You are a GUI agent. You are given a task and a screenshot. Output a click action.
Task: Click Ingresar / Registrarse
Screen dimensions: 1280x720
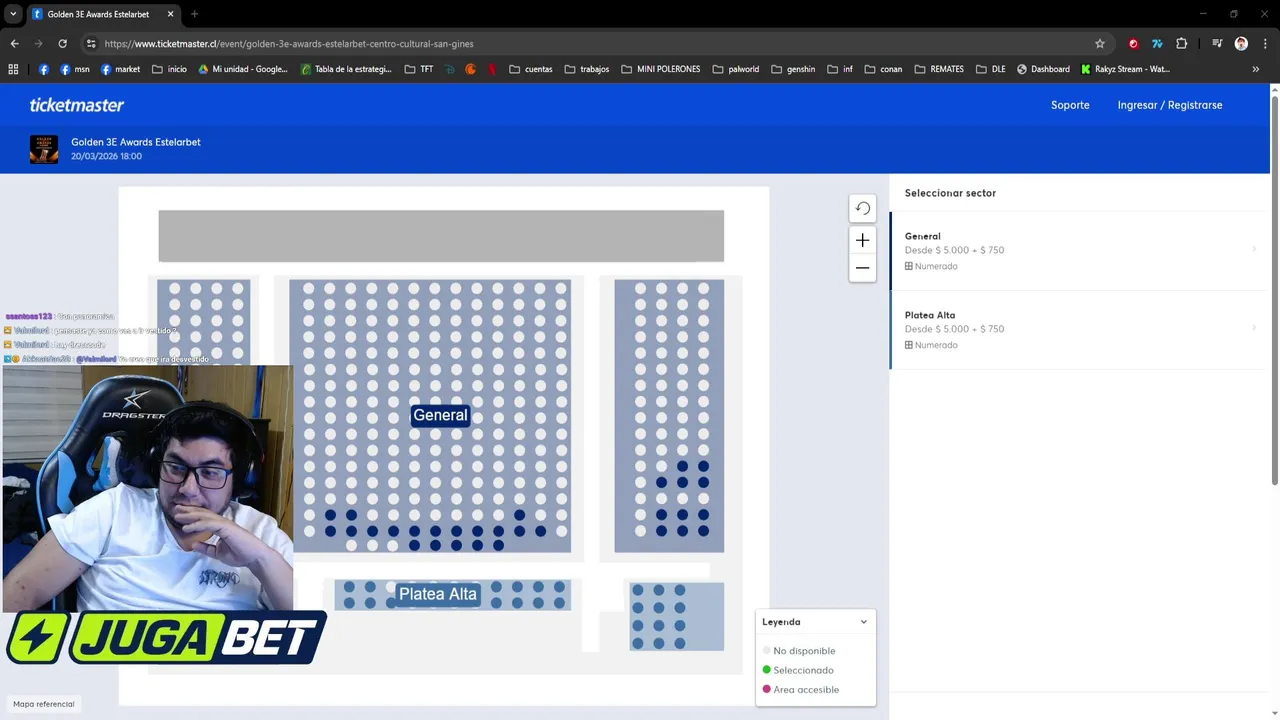click(1170, 105)
